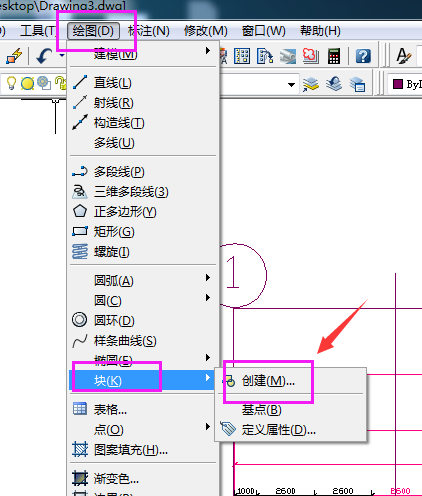422x496 pixels.
Task: Open 图案填充(H)... hatch command
Action: 143,450
